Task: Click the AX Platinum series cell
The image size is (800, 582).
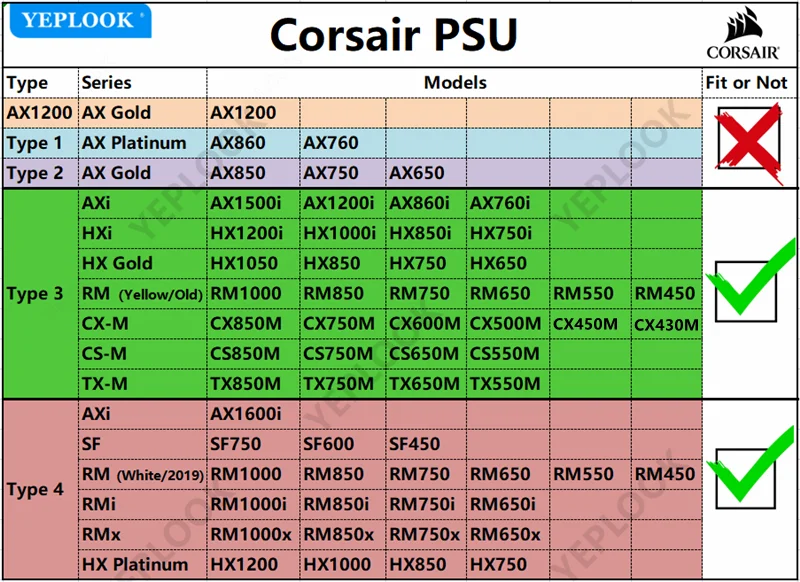Action: pos(134,143)
